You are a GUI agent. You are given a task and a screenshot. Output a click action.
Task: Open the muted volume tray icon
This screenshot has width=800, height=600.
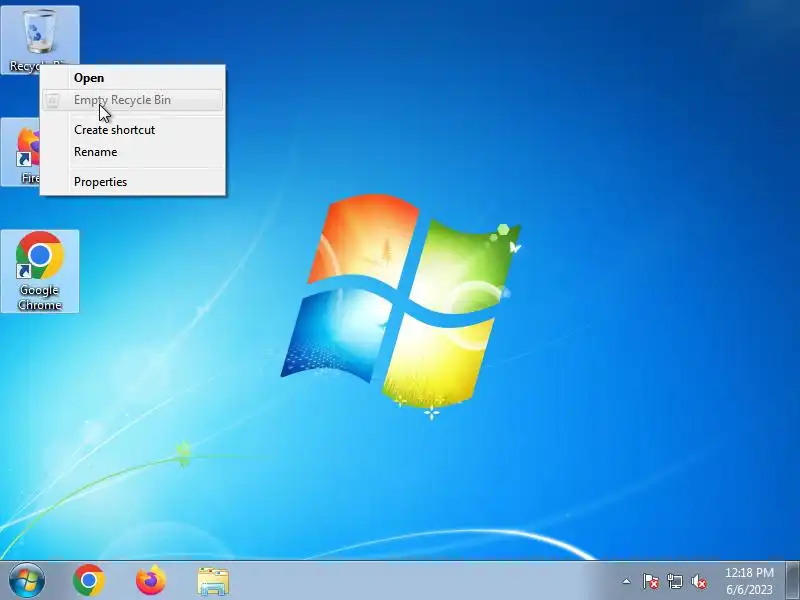coord(699,581)
